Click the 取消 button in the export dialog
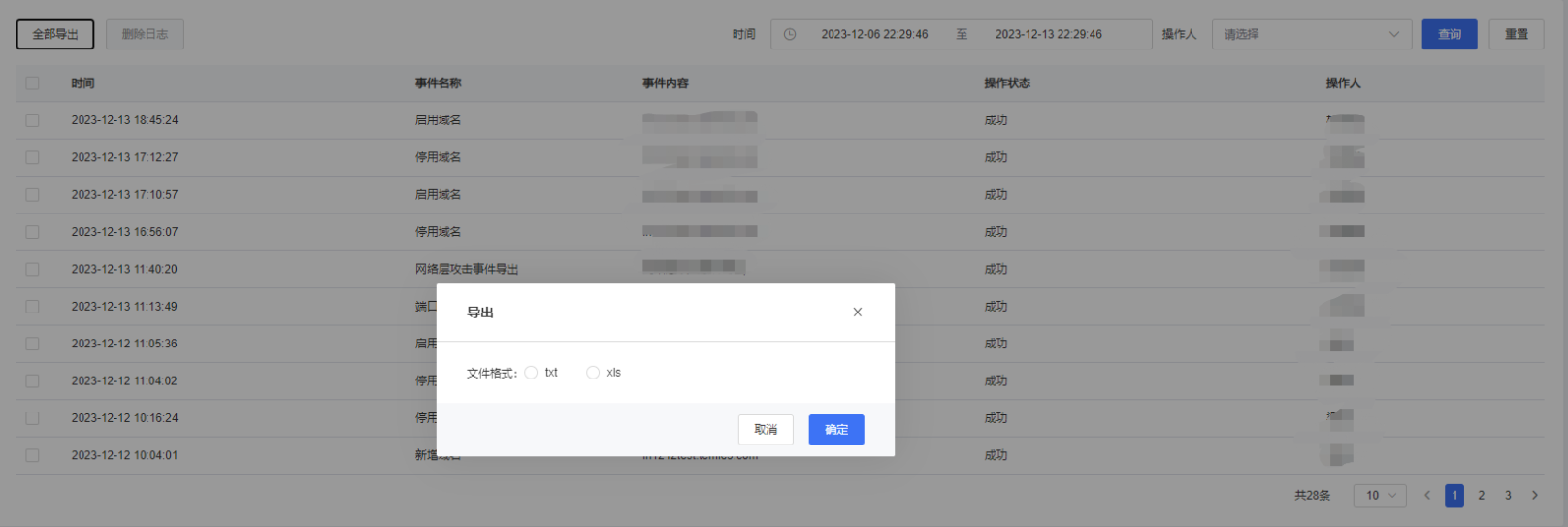Viewport: 1568px width, 527px height. [x=766, y=430]
